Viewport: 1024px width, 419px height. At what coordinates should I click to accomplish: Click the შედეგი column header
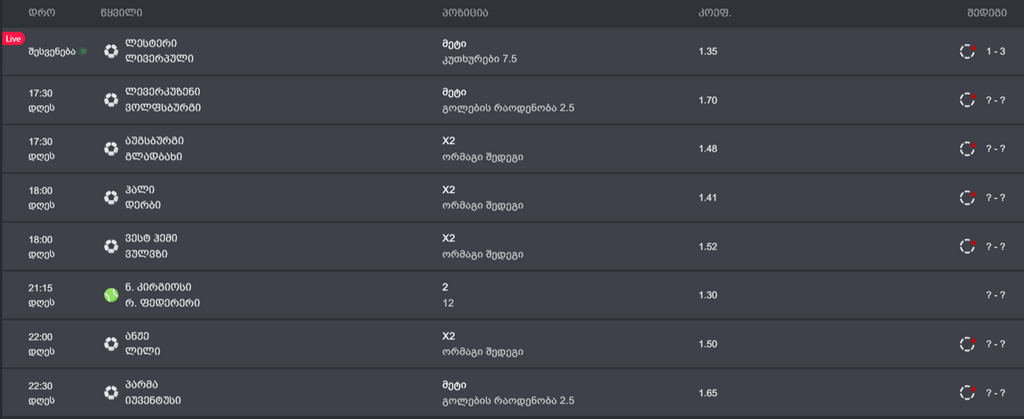click(987, 13)
